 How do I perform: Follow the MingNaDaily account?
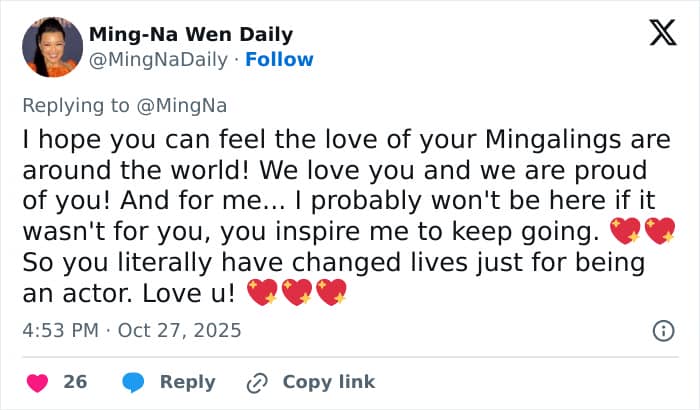(279, 59)
